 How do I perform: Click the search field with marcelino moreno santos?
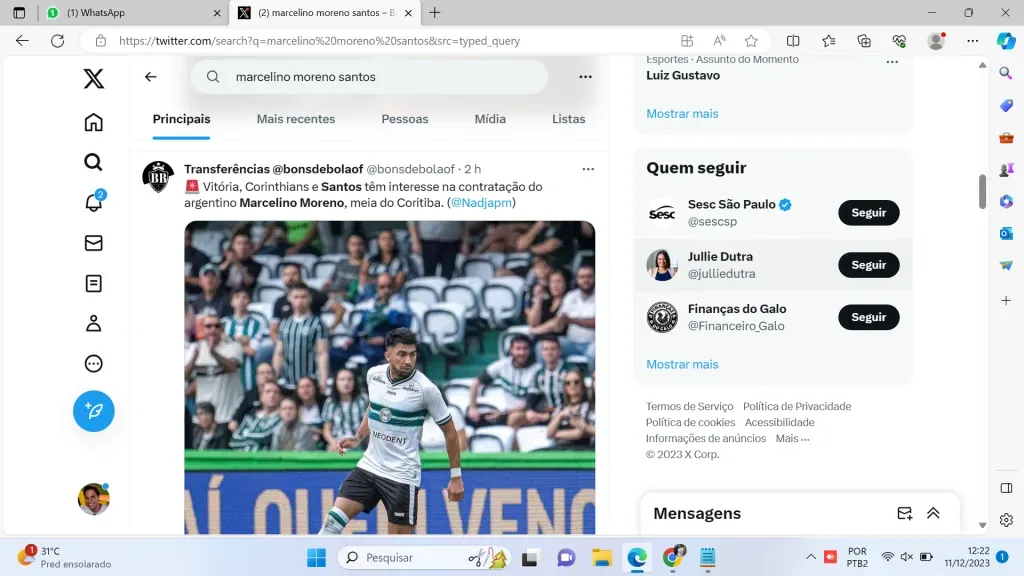click(x=380, y=77)
